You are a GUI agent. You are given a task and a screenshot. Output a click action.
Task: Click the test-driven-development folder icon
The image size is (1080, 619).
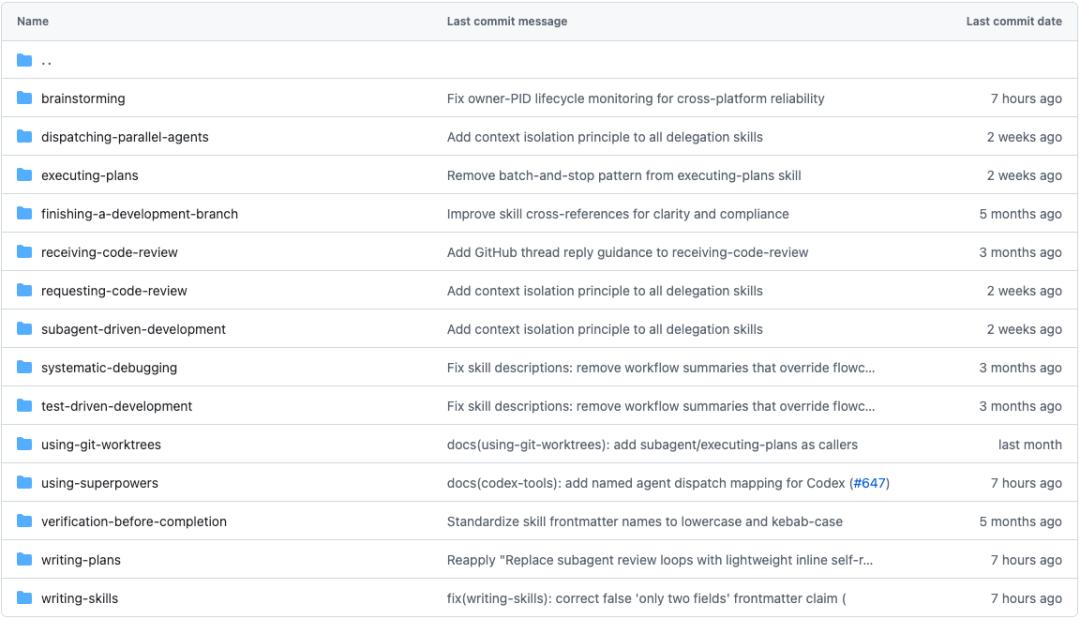[x=25, y=406]
